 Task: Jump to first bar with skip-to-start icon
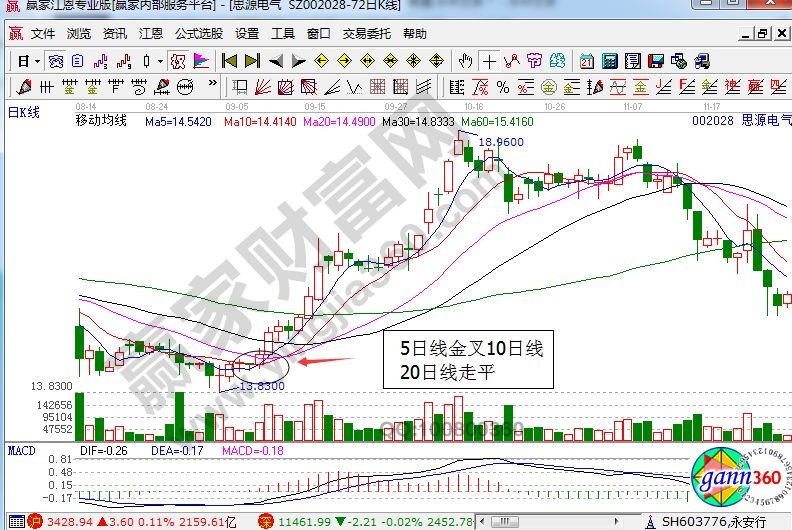point(229,61)
